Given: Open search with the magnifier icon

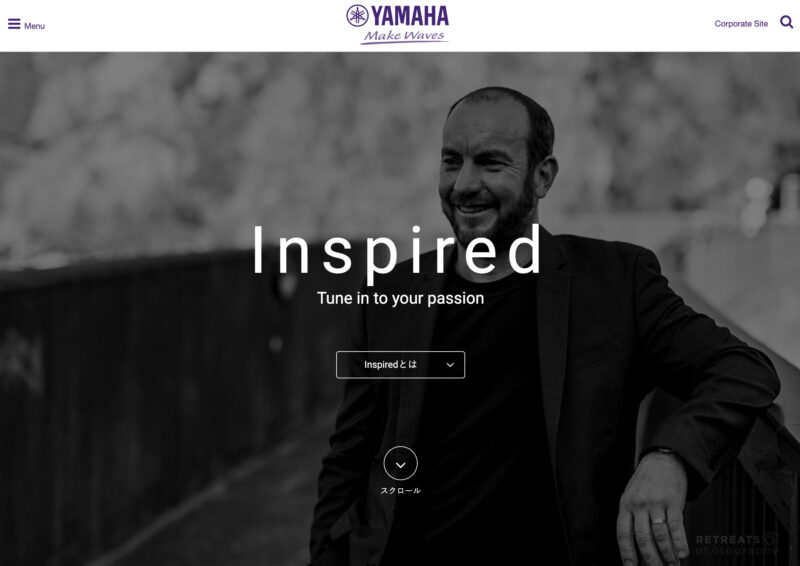Looking at the screenshot, I should (x=786, y=22).
